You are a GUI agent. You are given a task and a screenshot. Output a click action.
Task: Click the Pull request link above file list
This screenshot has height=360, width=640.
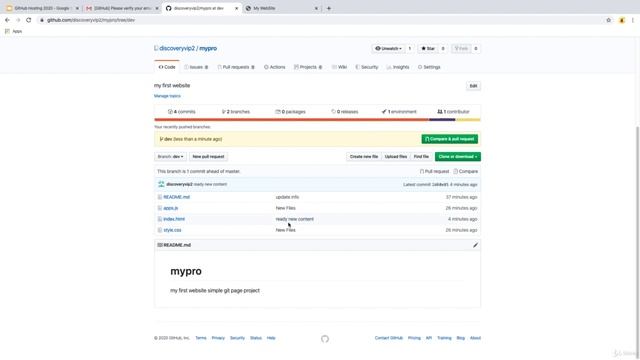point(434,171)
